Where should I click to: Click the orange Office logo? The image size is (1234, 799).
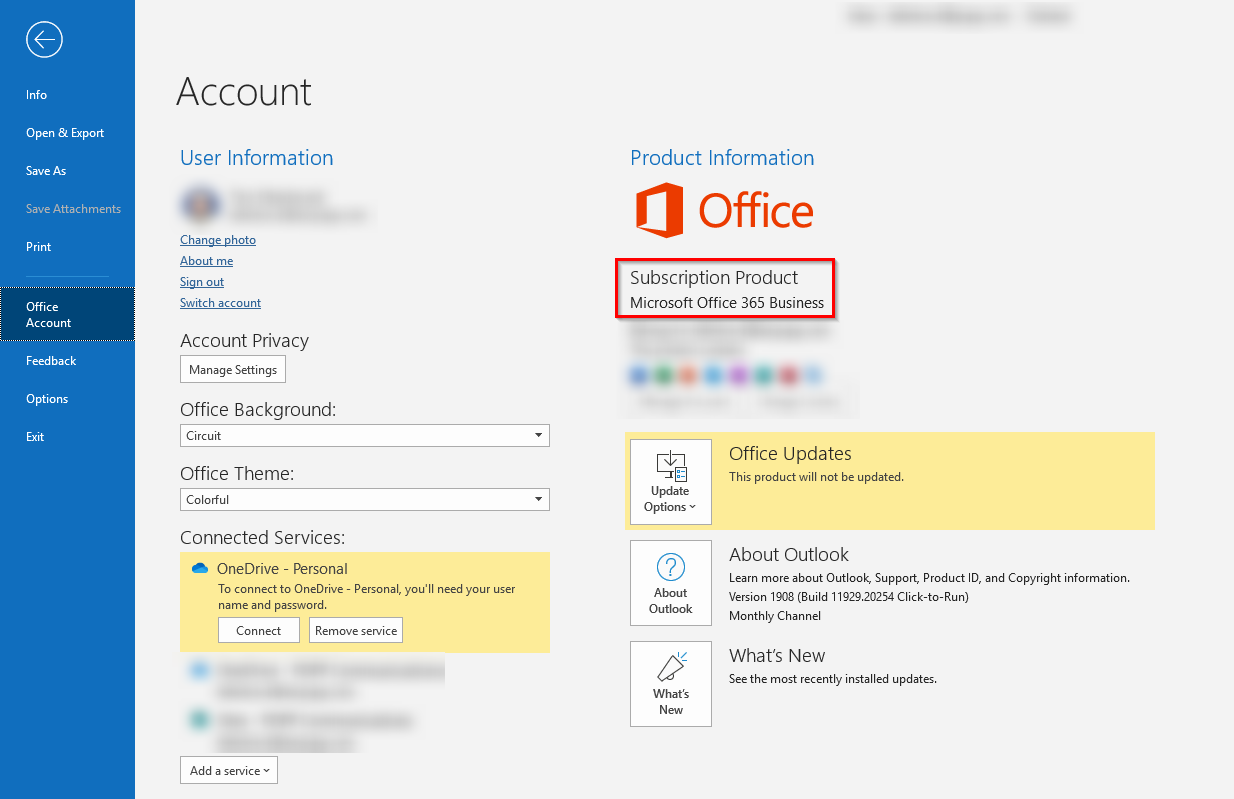[660, 210]
